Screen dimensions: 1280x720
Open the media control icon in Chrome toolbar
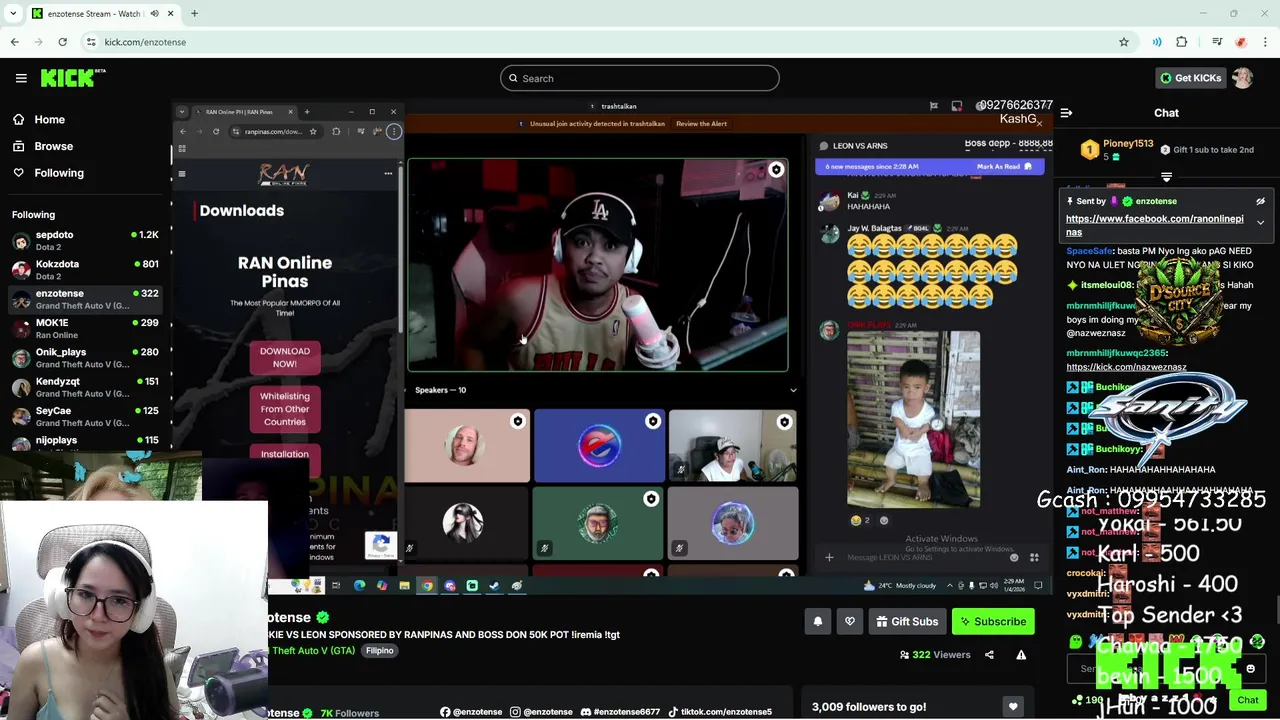pyautogui.click(x=1217, y=42)
